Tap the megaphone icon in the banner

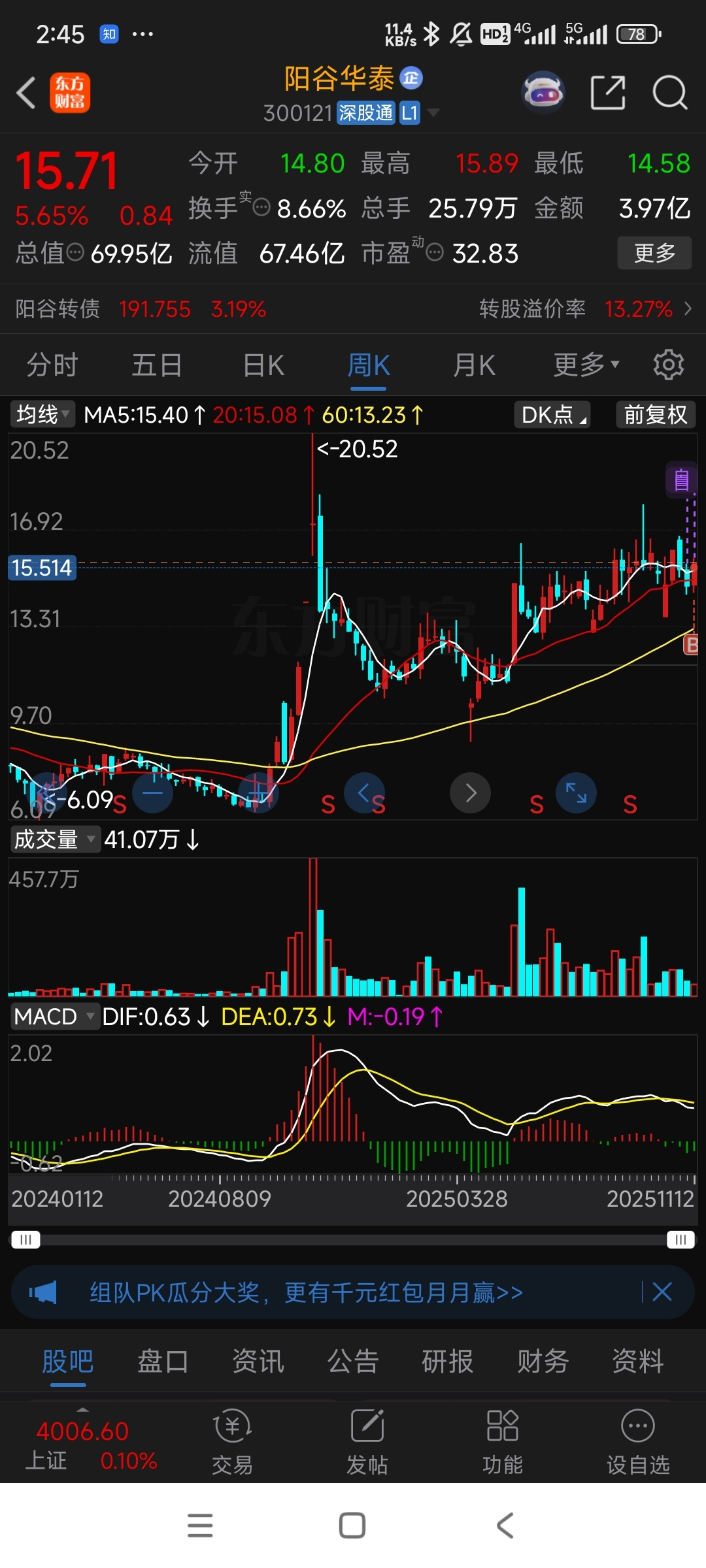click(43, 1292)
